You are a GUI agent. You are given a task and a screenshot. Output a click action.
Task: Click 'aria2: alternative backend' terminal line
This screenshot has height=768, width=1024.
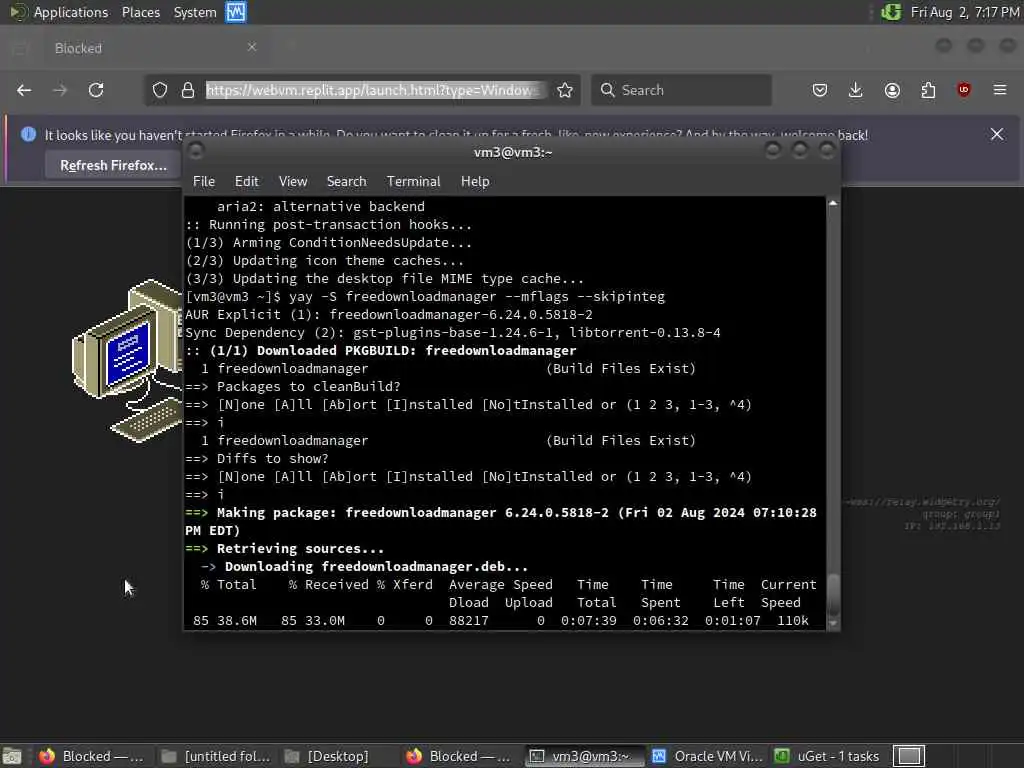[x=321, y=206]
